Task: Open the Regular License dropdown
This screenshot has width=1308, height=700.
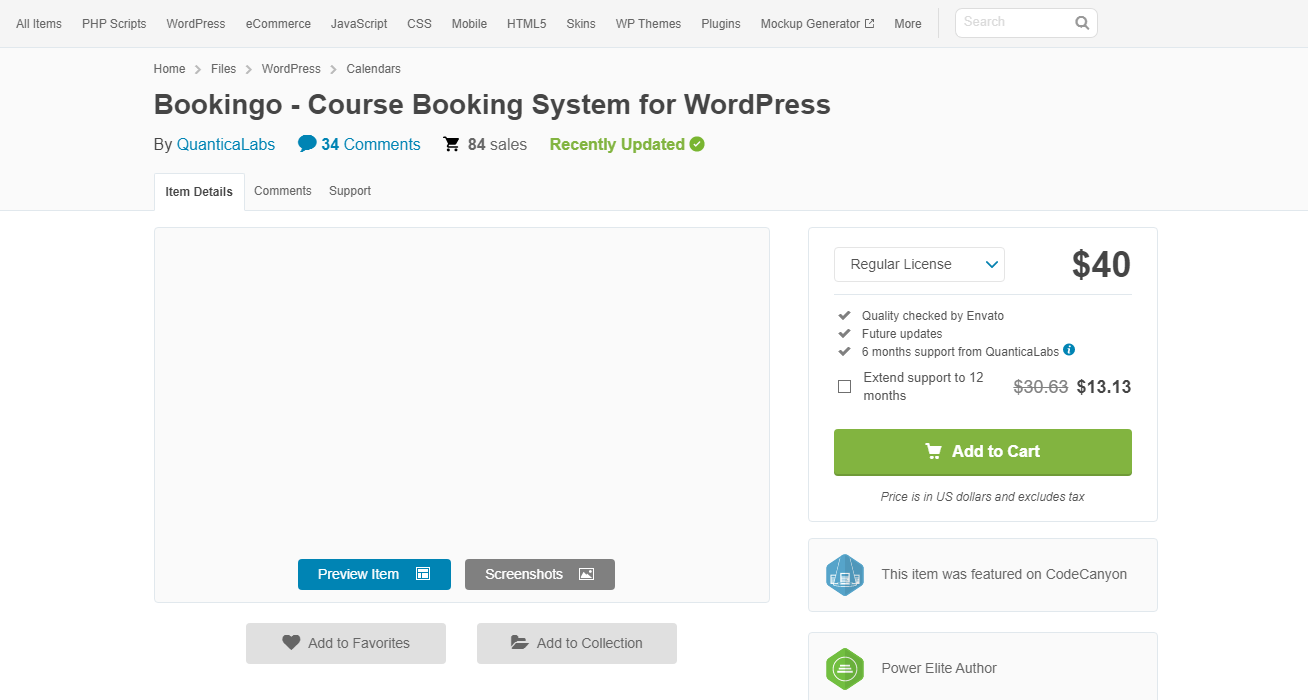Action: (919, 264)
